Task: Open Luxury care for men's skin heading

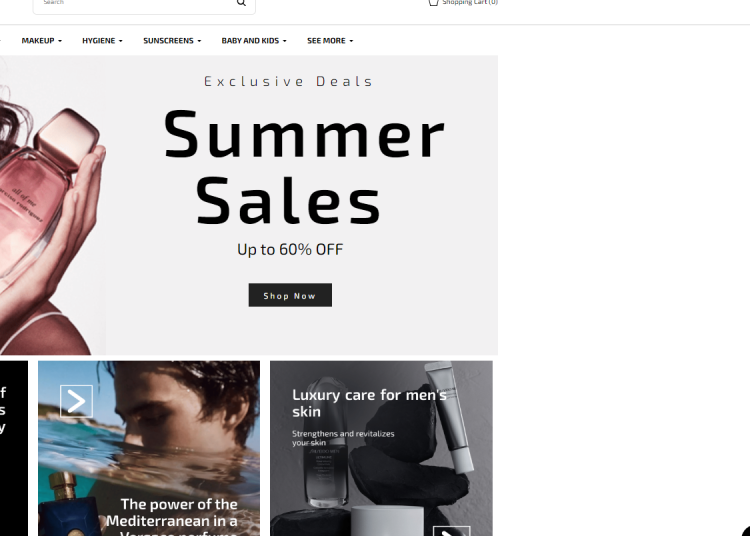Action: pos(369,403)
